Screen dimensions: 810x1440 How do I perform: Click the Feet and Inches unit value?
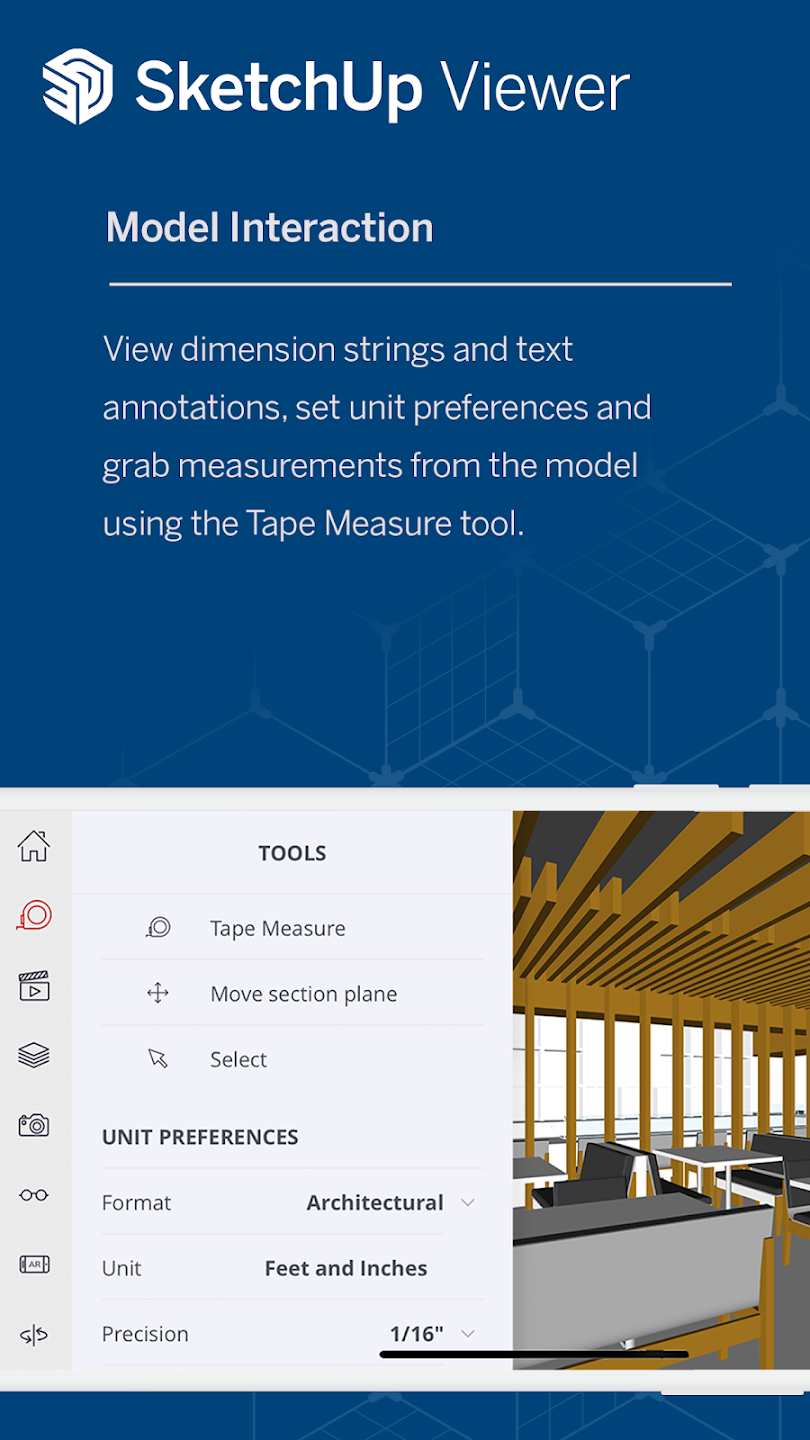click(345, 1268)
